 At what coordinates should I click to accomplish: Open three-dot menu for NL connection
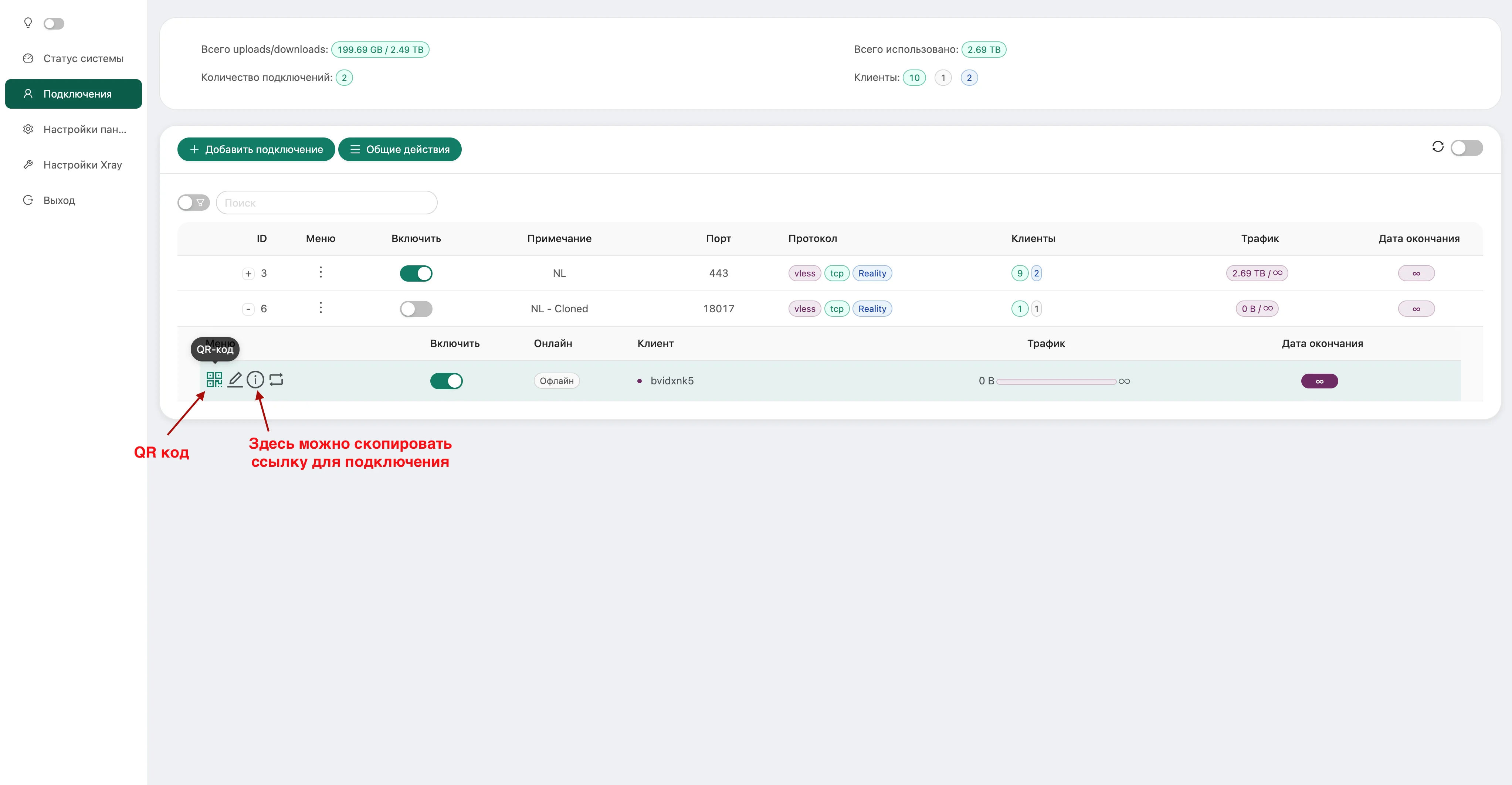(x=321, y=272)
